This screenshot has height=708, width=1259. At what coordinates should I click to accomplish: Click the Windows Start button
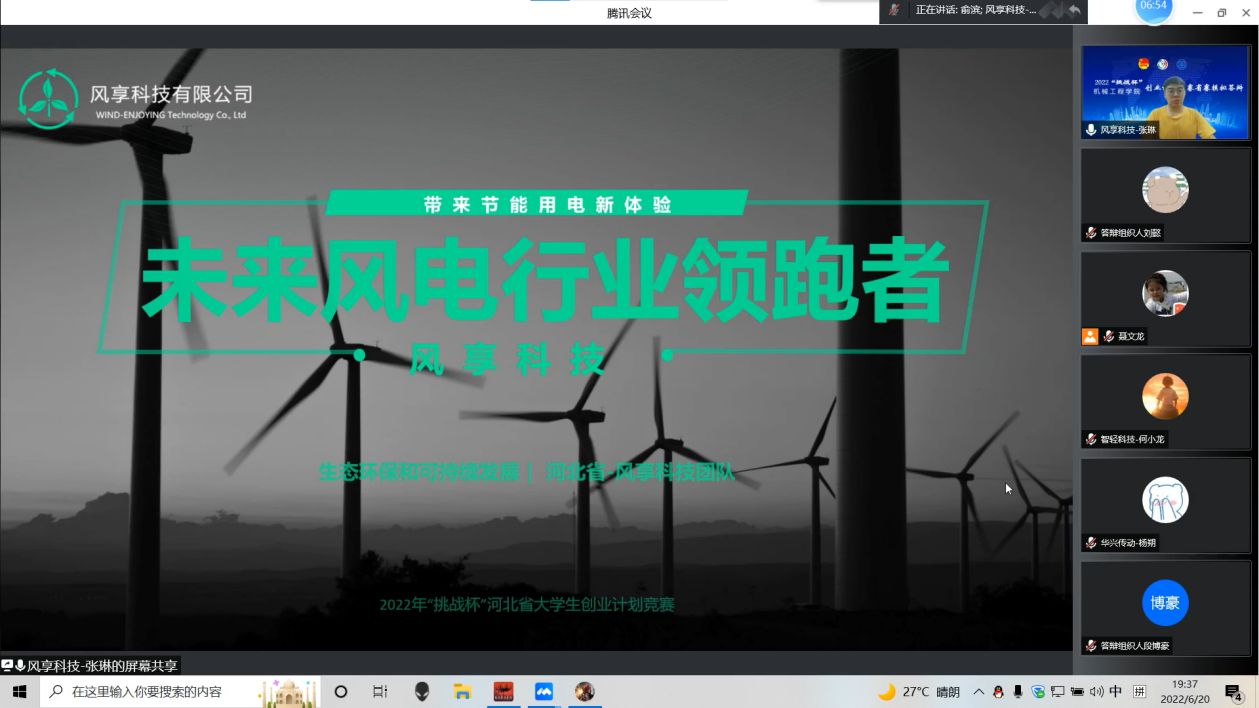point(19,692)
